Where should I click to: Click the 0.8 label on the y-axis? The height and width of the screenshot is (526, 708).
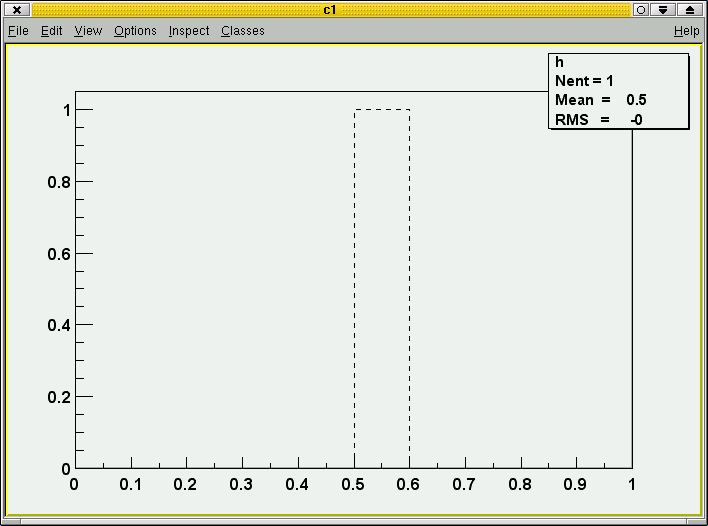tap(57, 182)
